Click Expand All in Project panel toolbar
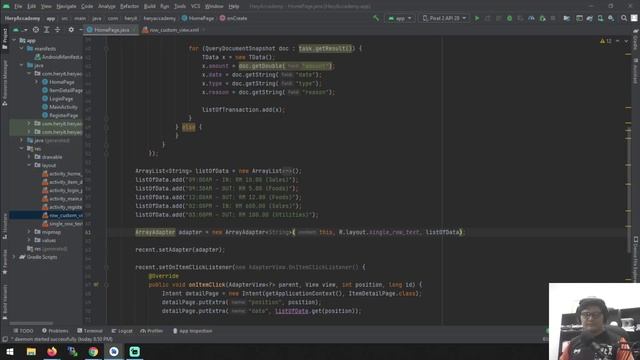Screen dimensions: 640x360 point(47,30)
